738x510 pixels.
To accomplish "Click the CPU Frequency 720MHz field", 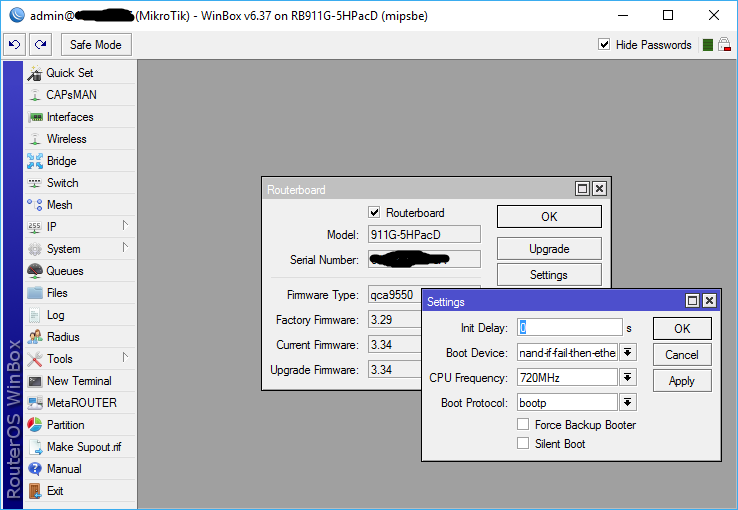I will point(567,377).
